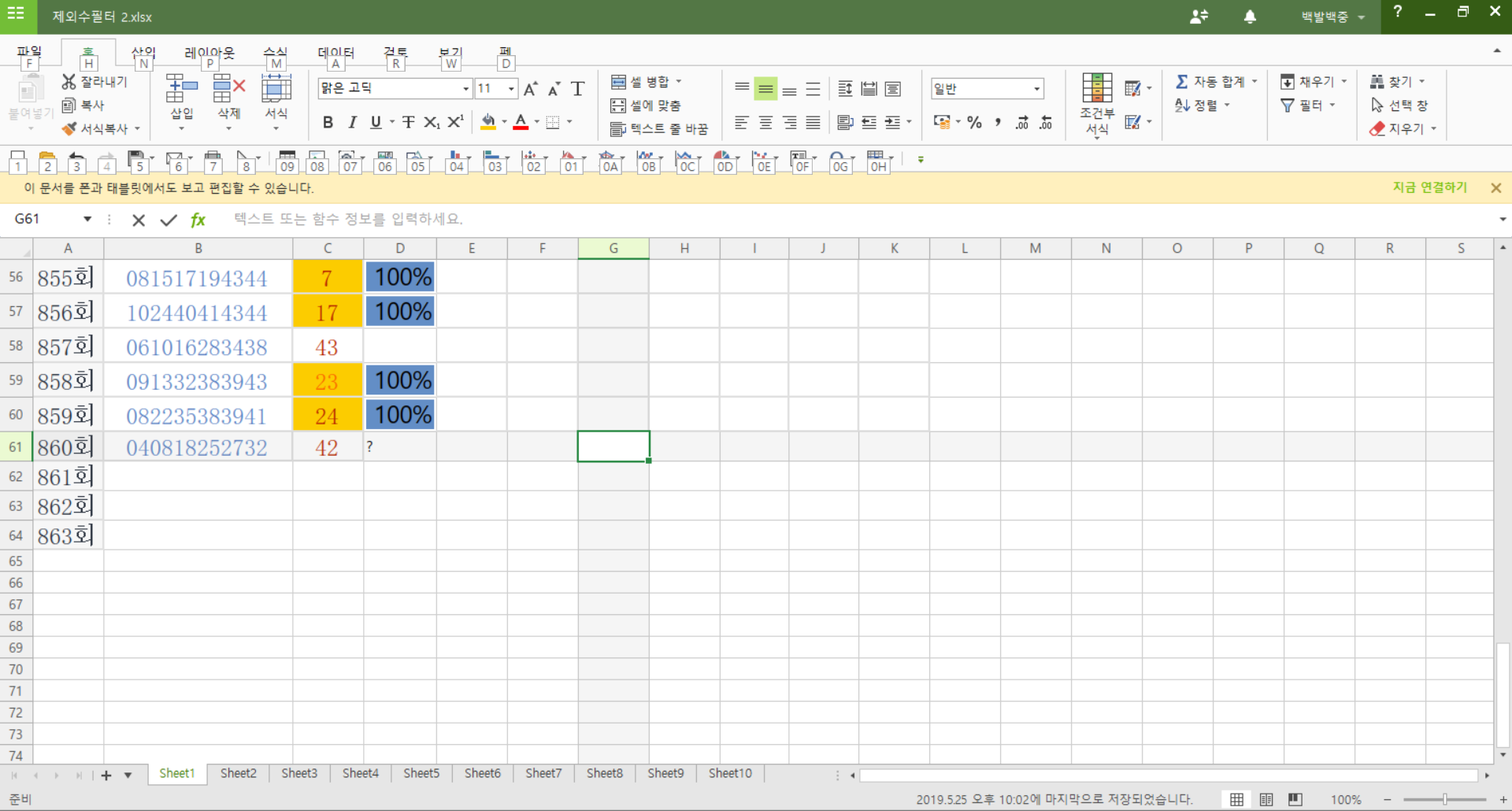Viewport: 1512px width, 811px height.
Task: Add a new sheet with the plus icon
Action: [x=106, y=775]
